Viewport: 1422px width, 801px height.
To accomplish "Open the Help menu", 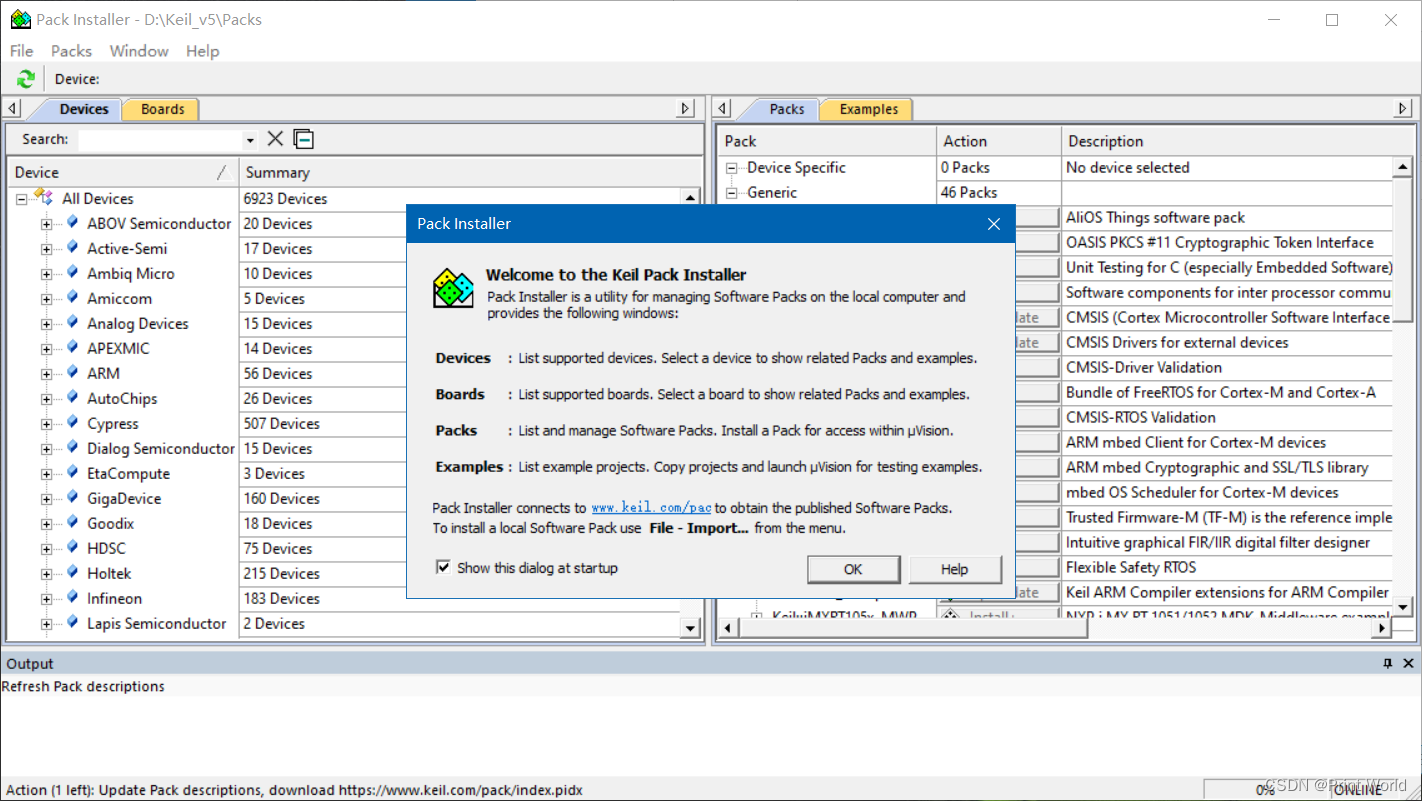I will [202, 51].
